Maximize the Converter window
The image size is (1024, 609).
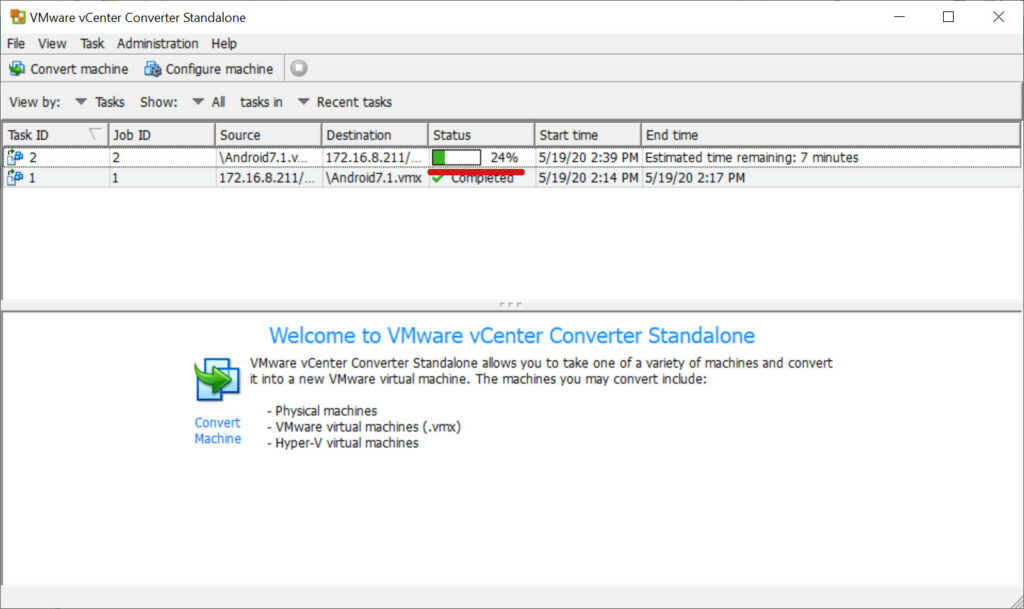tap(948, 17)
